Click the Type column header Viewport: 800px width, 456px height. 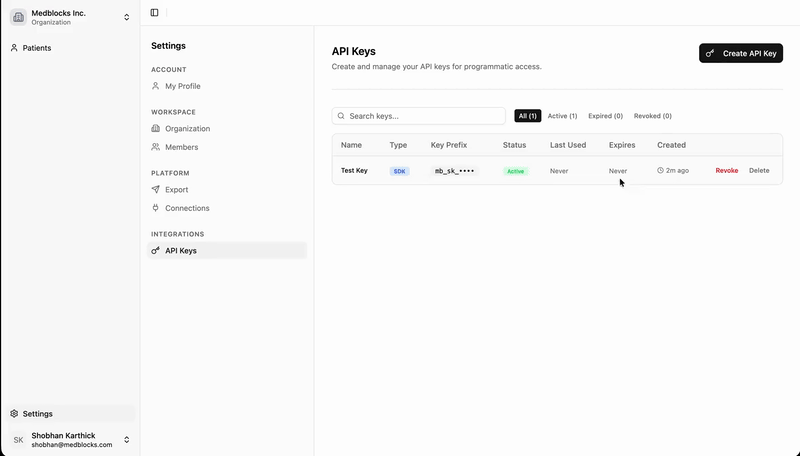(x=398, y=145)
